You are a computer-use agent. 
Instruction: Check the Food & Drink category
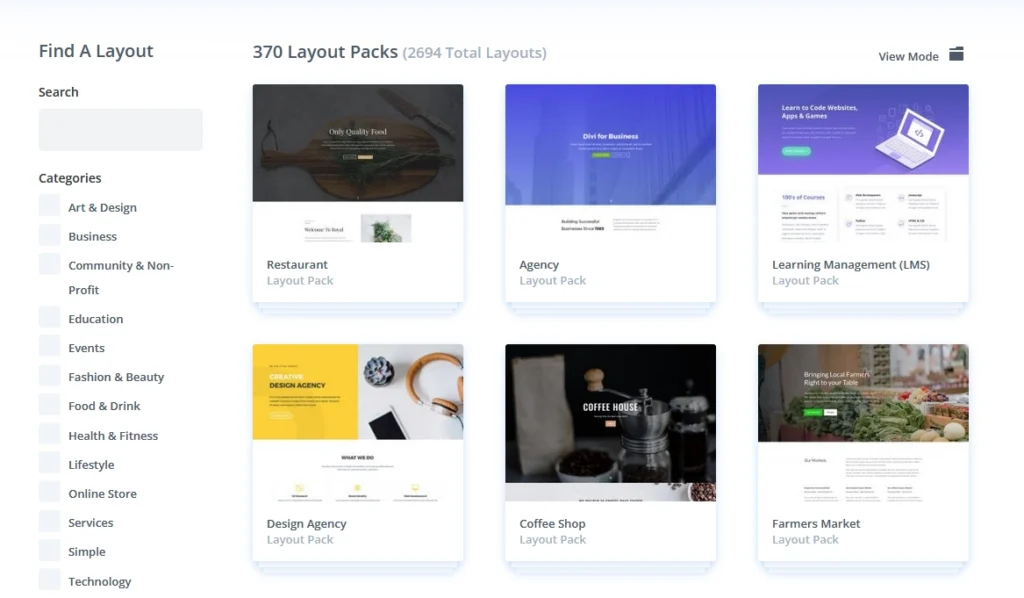pos(49,405)
